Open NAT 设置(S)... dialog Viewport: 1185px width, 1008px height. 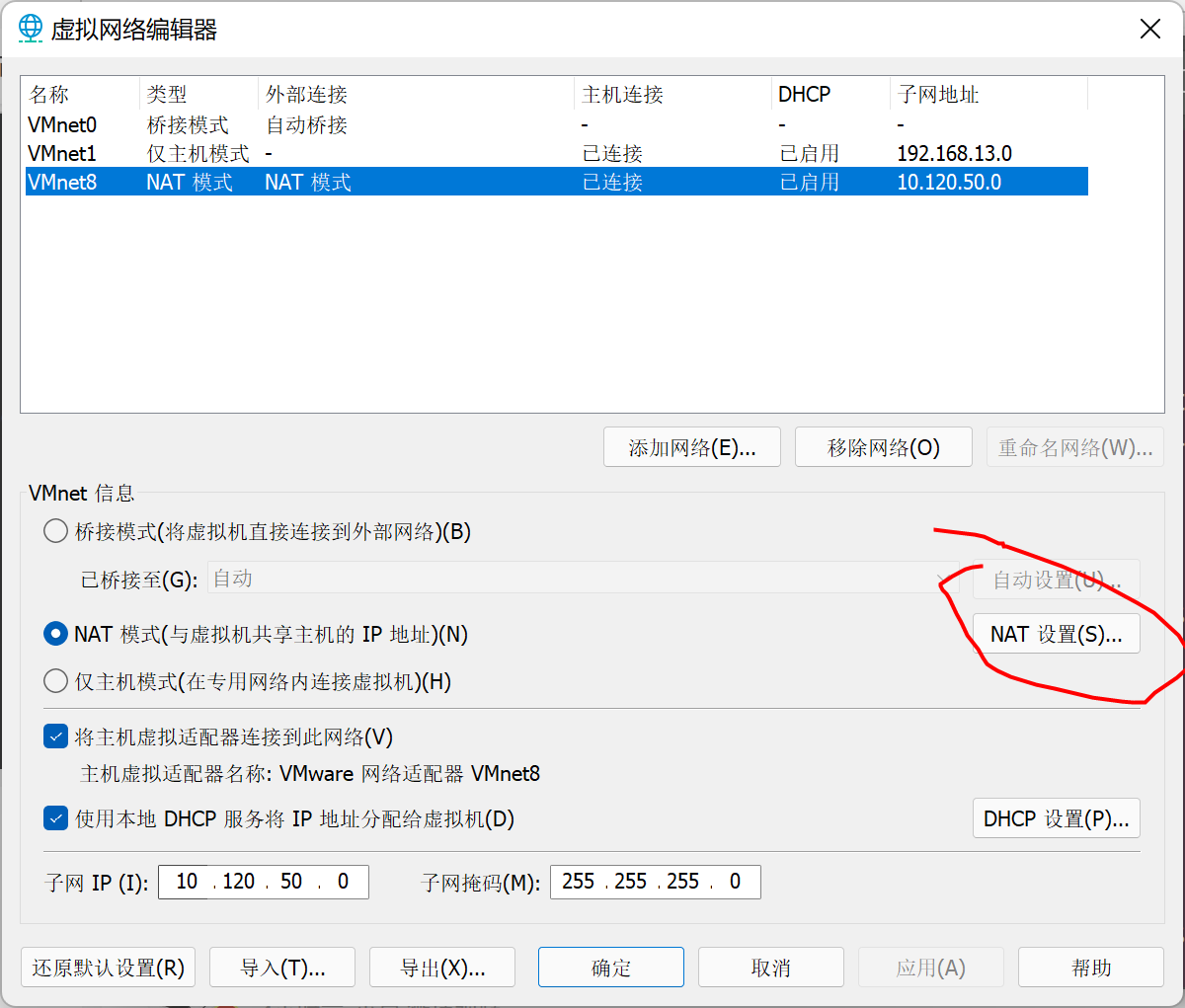pos(1057,634)
